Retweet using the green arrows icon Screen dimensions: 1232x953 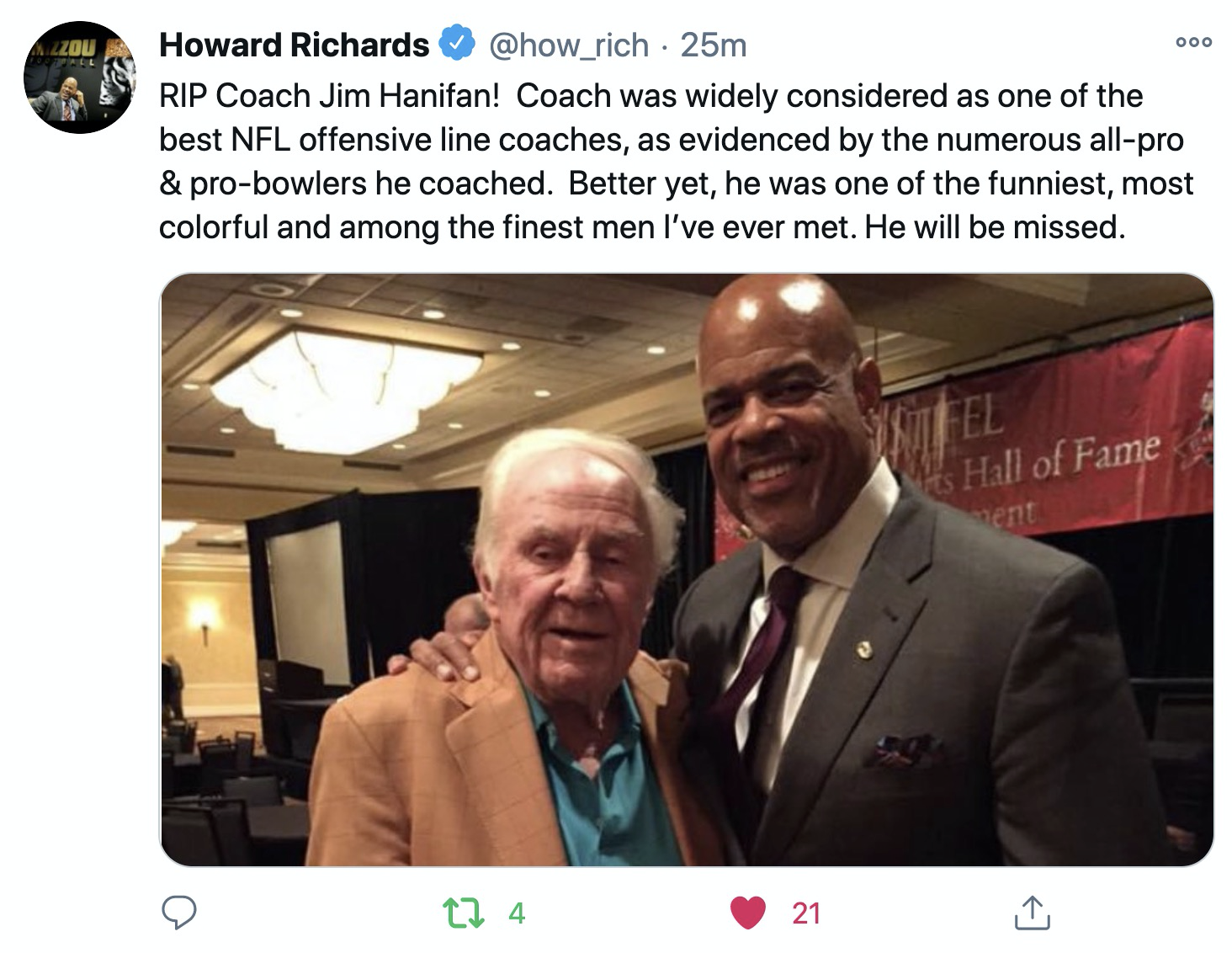(x=464, y=913)
